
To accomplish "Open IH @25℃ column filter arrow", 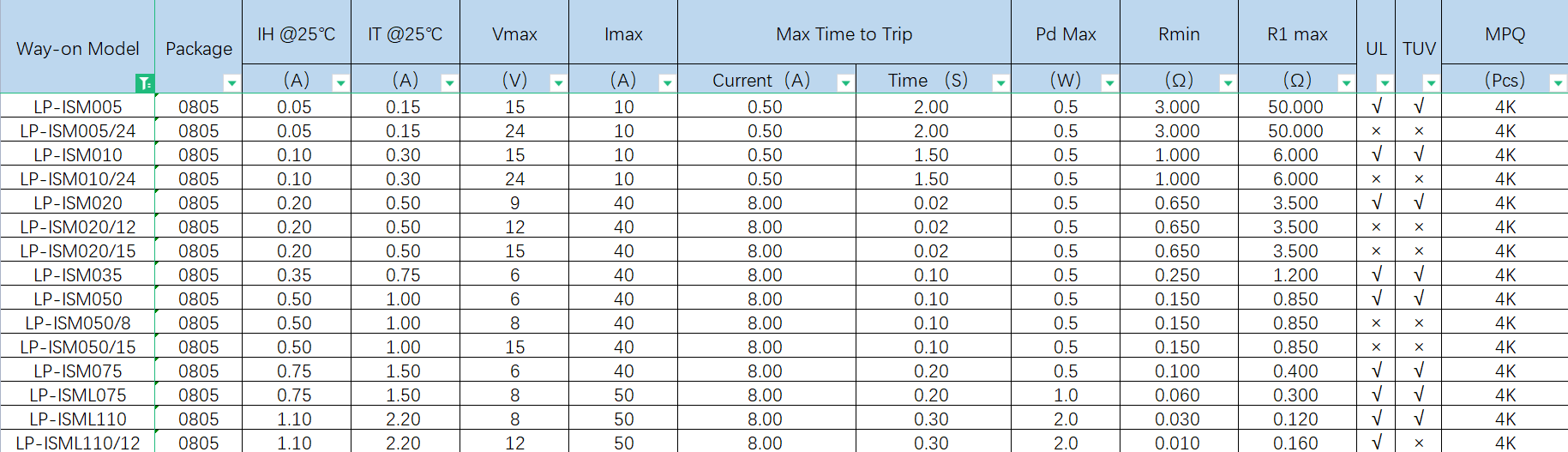I will click(340, 83).
